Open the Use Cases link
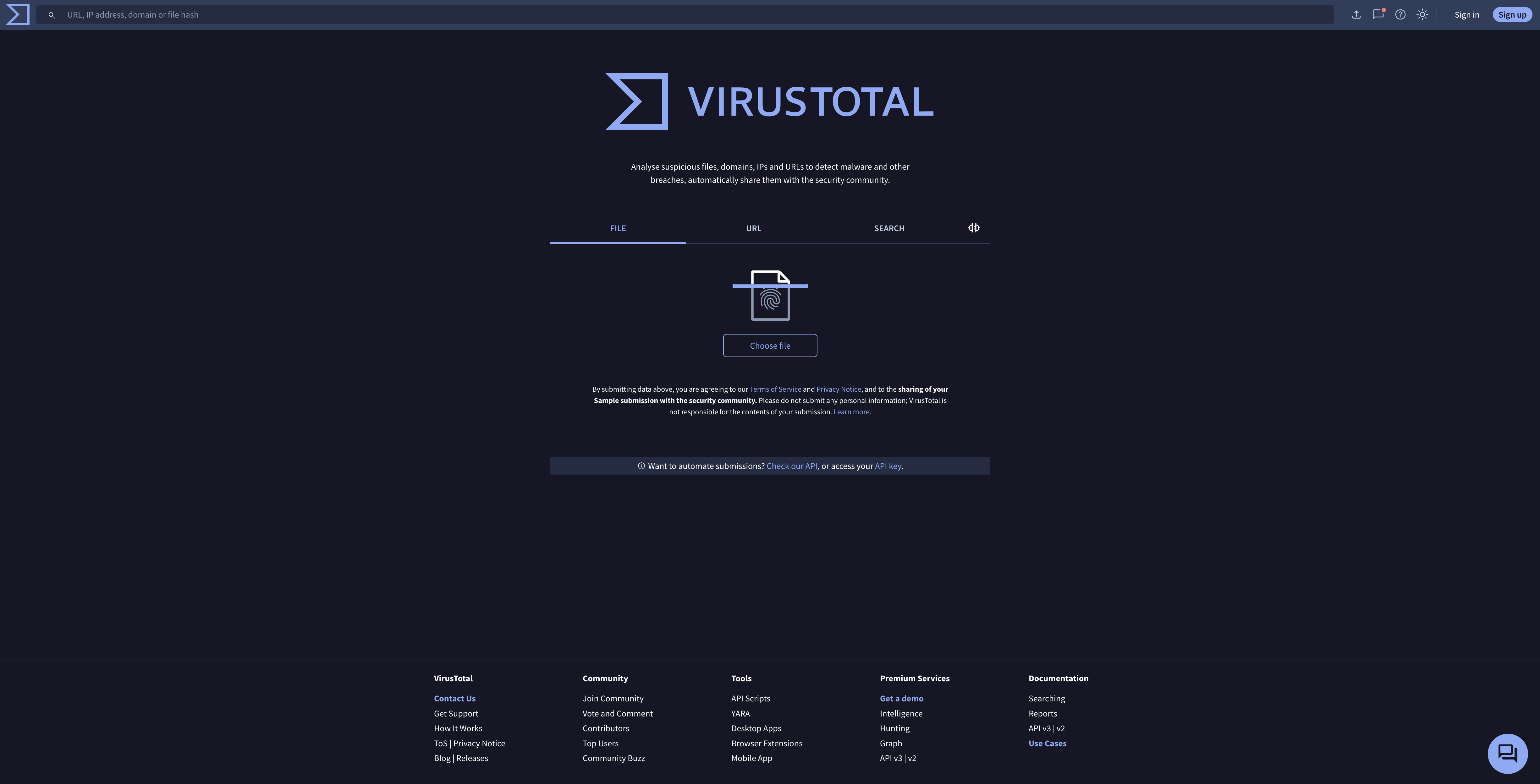Viewport: 1540px width, 784px height. pyautogui.click(x=1048, y=743)
